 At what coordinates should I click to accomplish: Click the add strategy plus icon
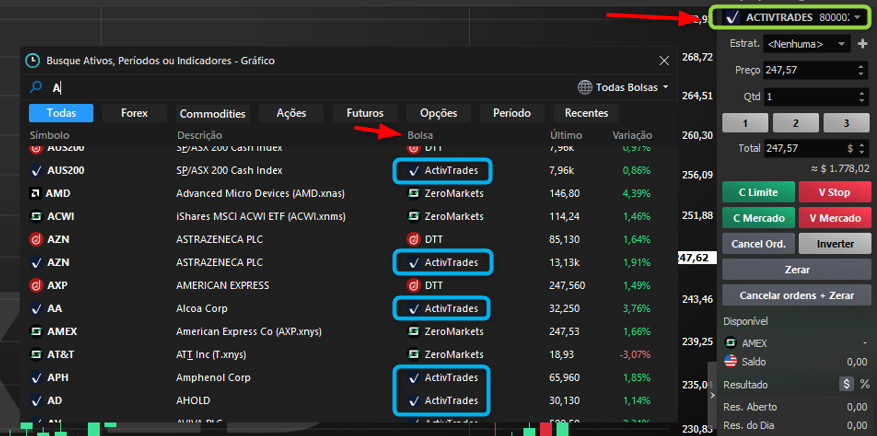click(862, 44)
